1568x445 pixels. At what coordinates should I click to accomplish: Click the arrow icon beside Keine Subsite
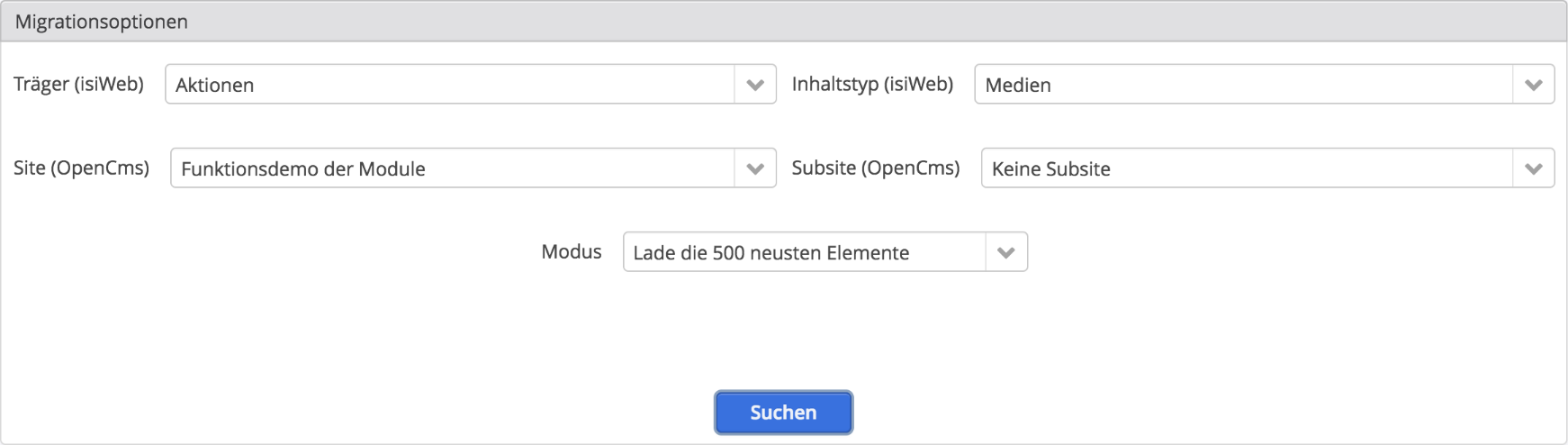(x=1534, y=168)
